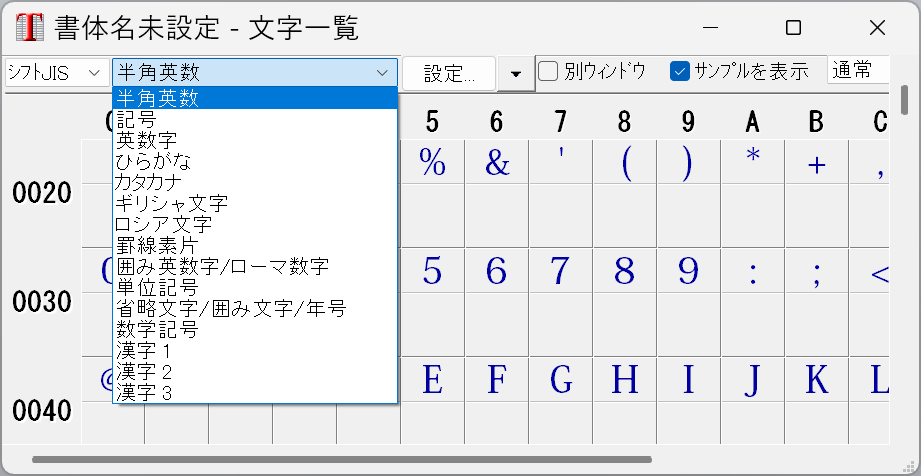Open the arrow dropdown beside 設定
The image size is (921, 476).
(x=515, y=74)
